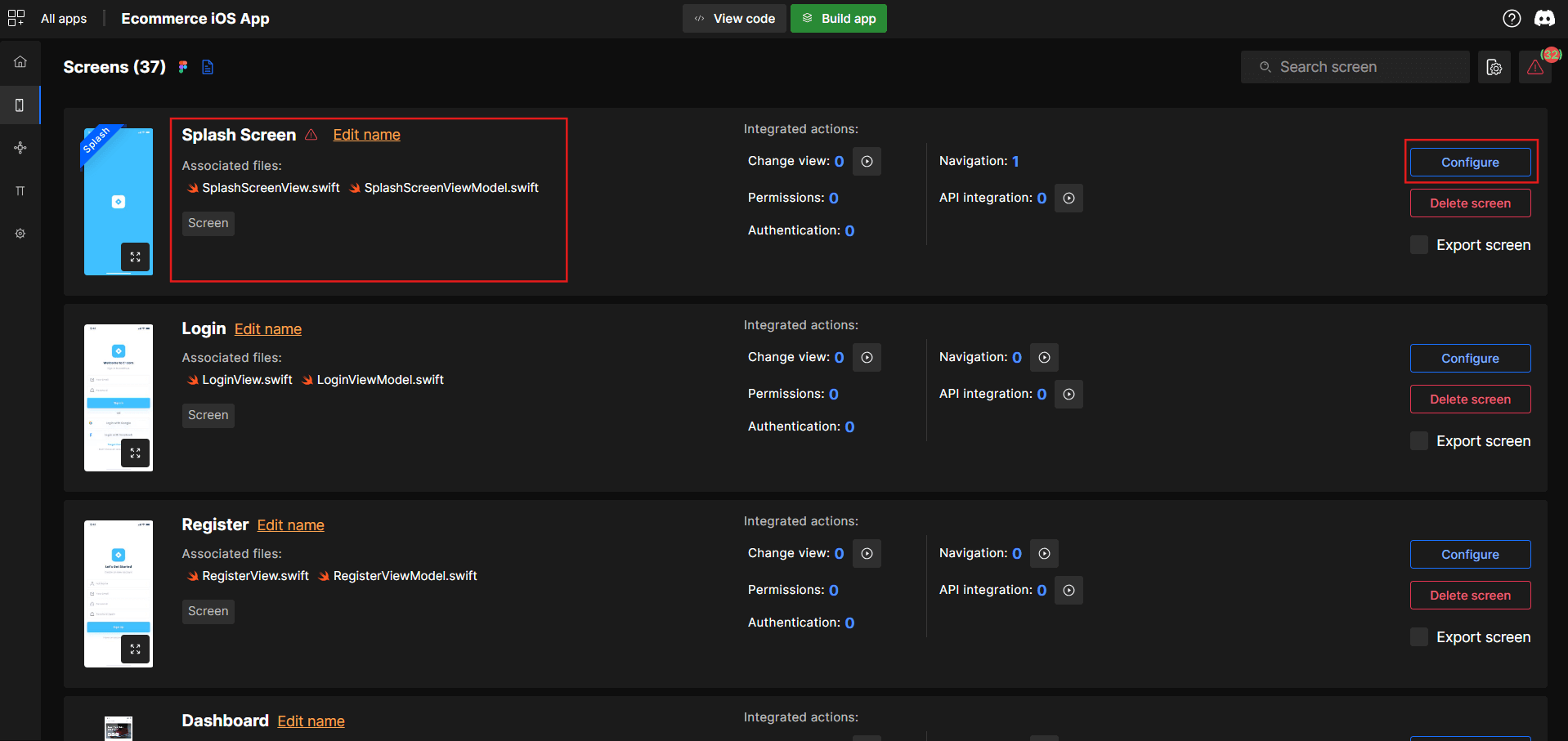The image size is (1568, 741).
Task: Click the Figma icon next to Screens heading
Action: [183, 67]
